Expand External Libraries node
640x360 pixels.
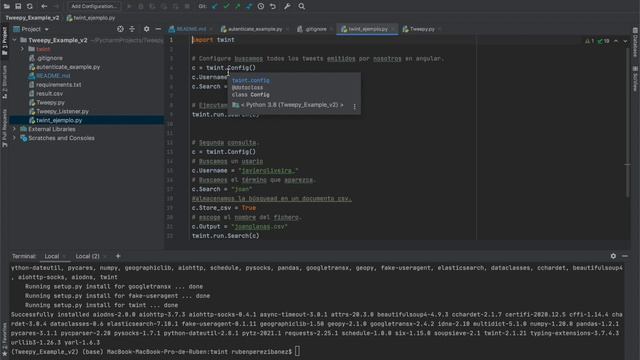15,129
